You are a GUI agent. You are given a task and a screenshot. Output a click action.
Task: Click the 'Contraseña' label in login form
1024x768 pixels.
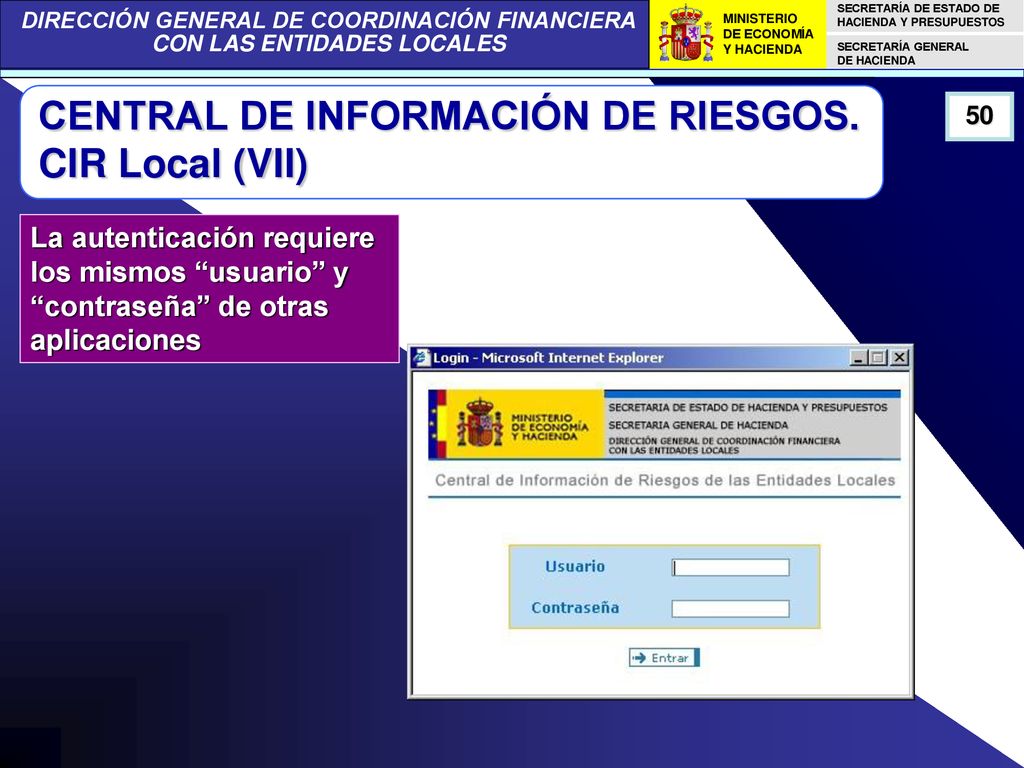coord(575,608)
